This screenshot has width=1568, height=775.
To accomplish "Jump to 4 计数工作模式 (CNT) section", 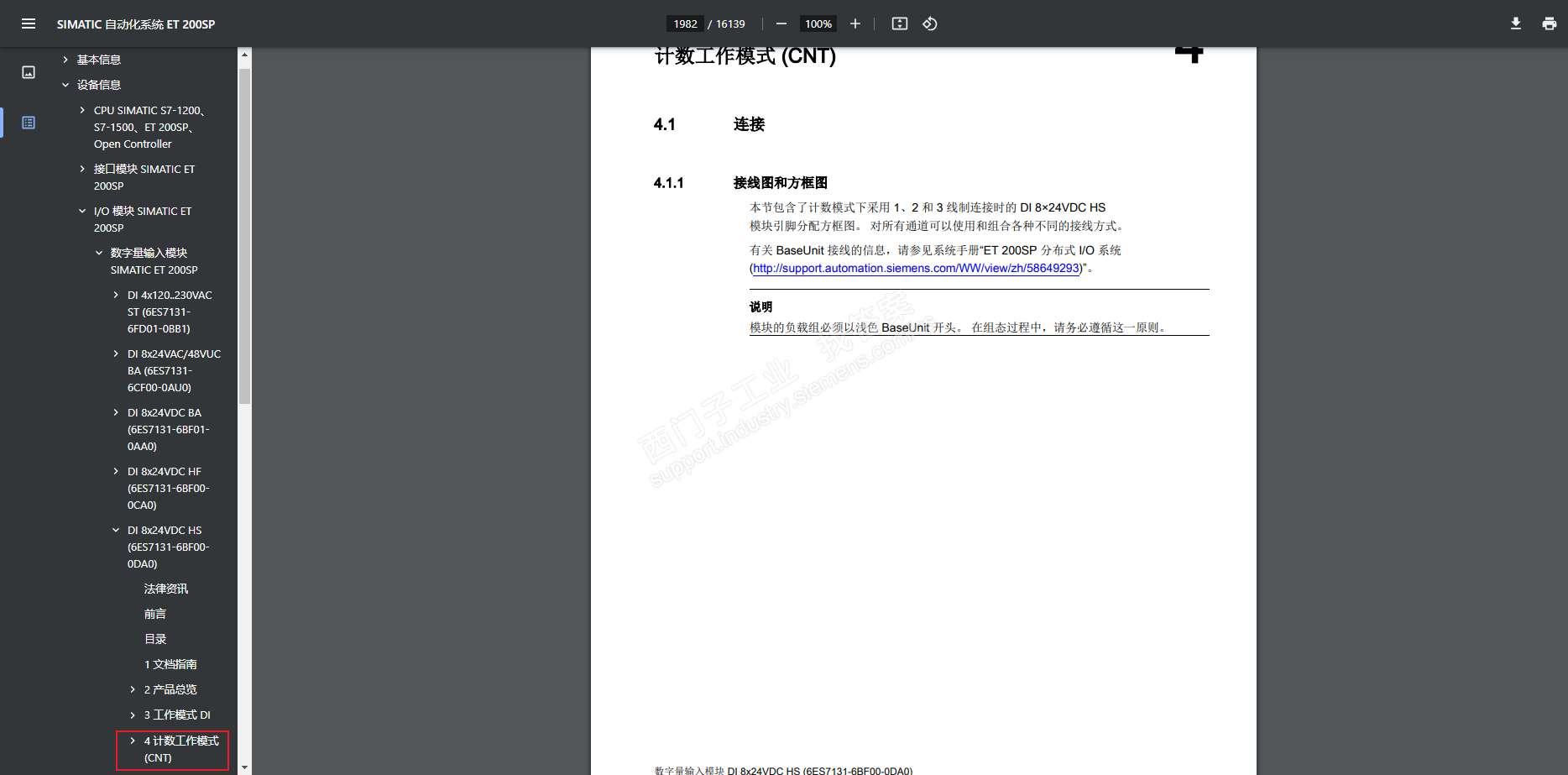I will click(x=181, y=749).
